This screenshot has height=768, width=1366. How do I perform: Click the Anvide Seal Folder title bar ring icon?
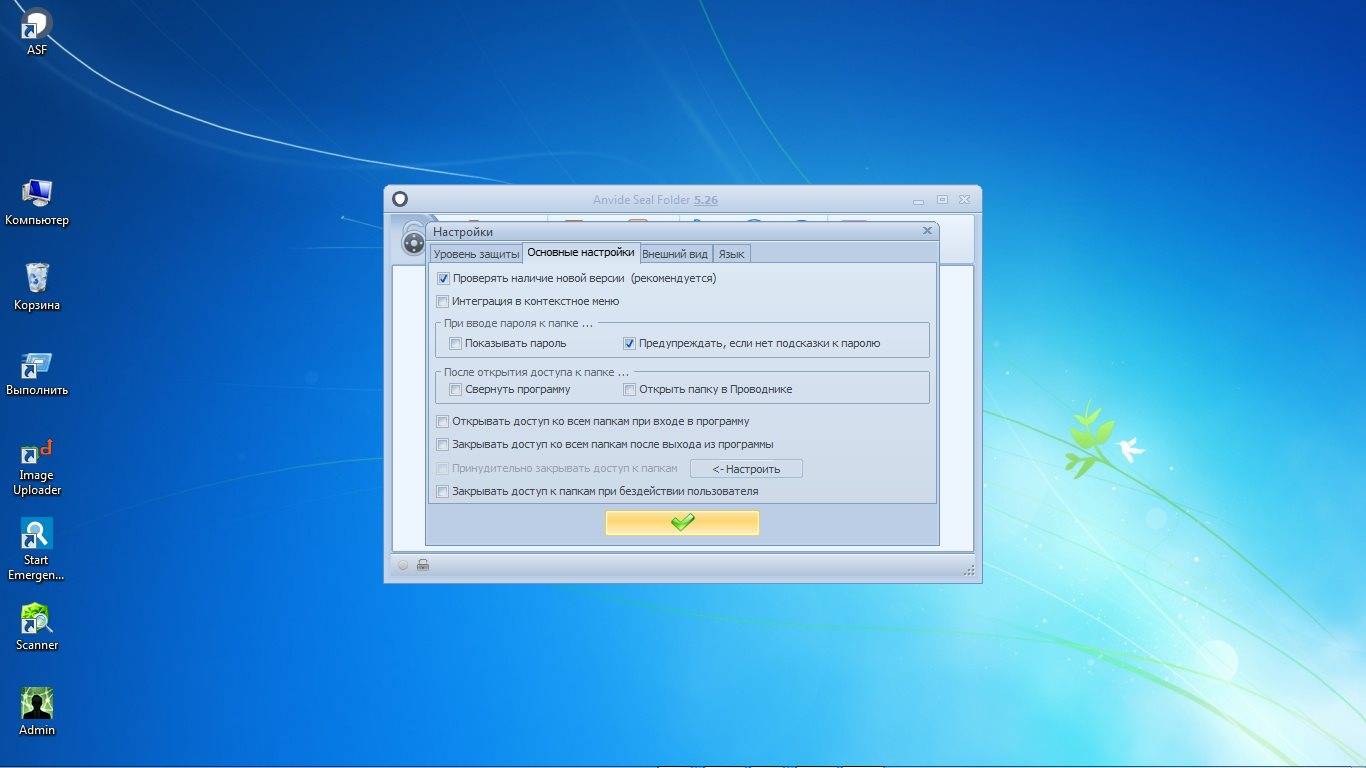click(x=400, y=199)
